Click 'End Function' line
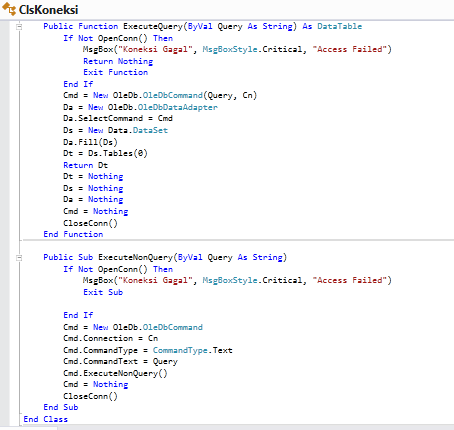The image size is (454, 430). click(73, 234)
